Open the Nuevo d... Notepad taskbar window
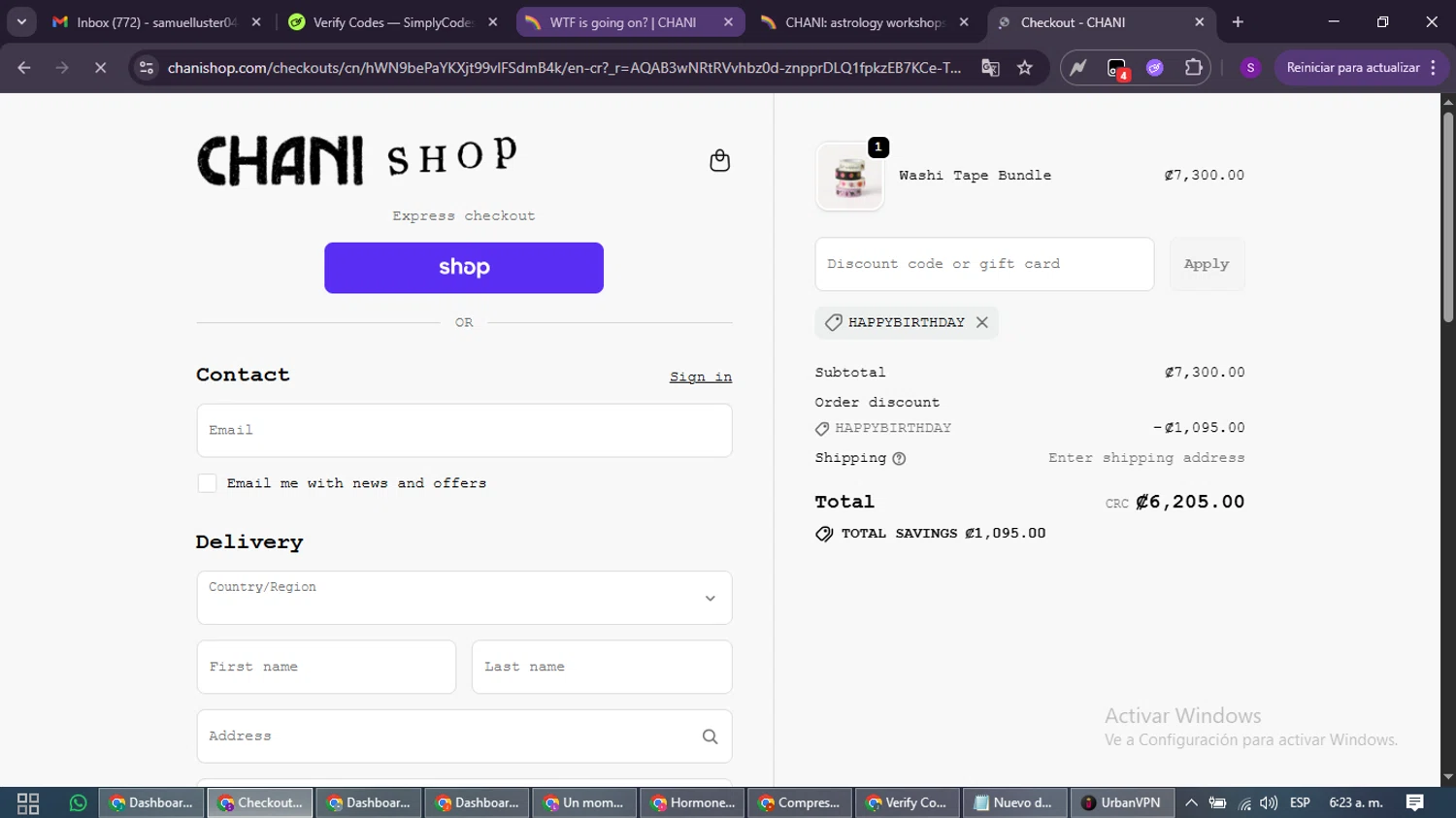 1013,803
